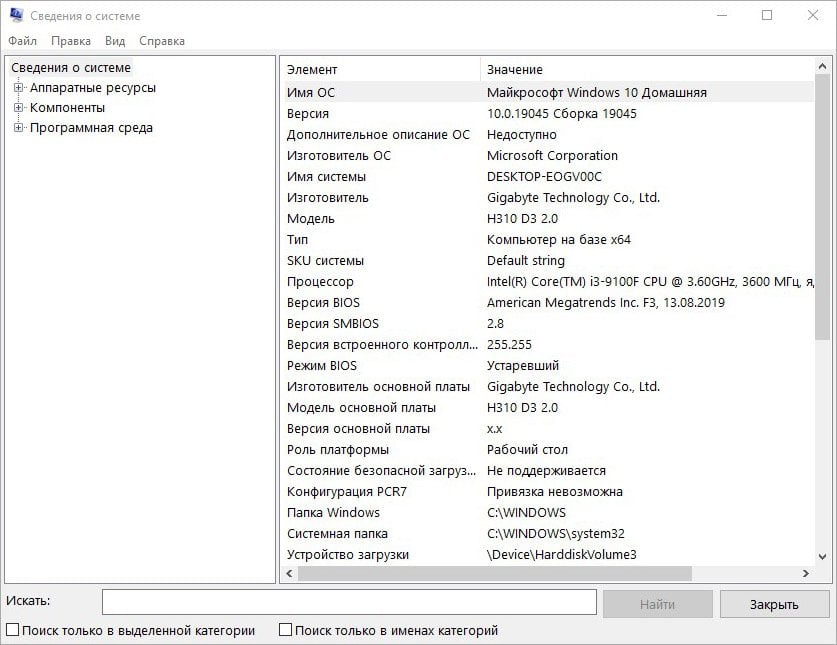Open the Вид menu
837x645 pixels.
(x=115, y=41)
